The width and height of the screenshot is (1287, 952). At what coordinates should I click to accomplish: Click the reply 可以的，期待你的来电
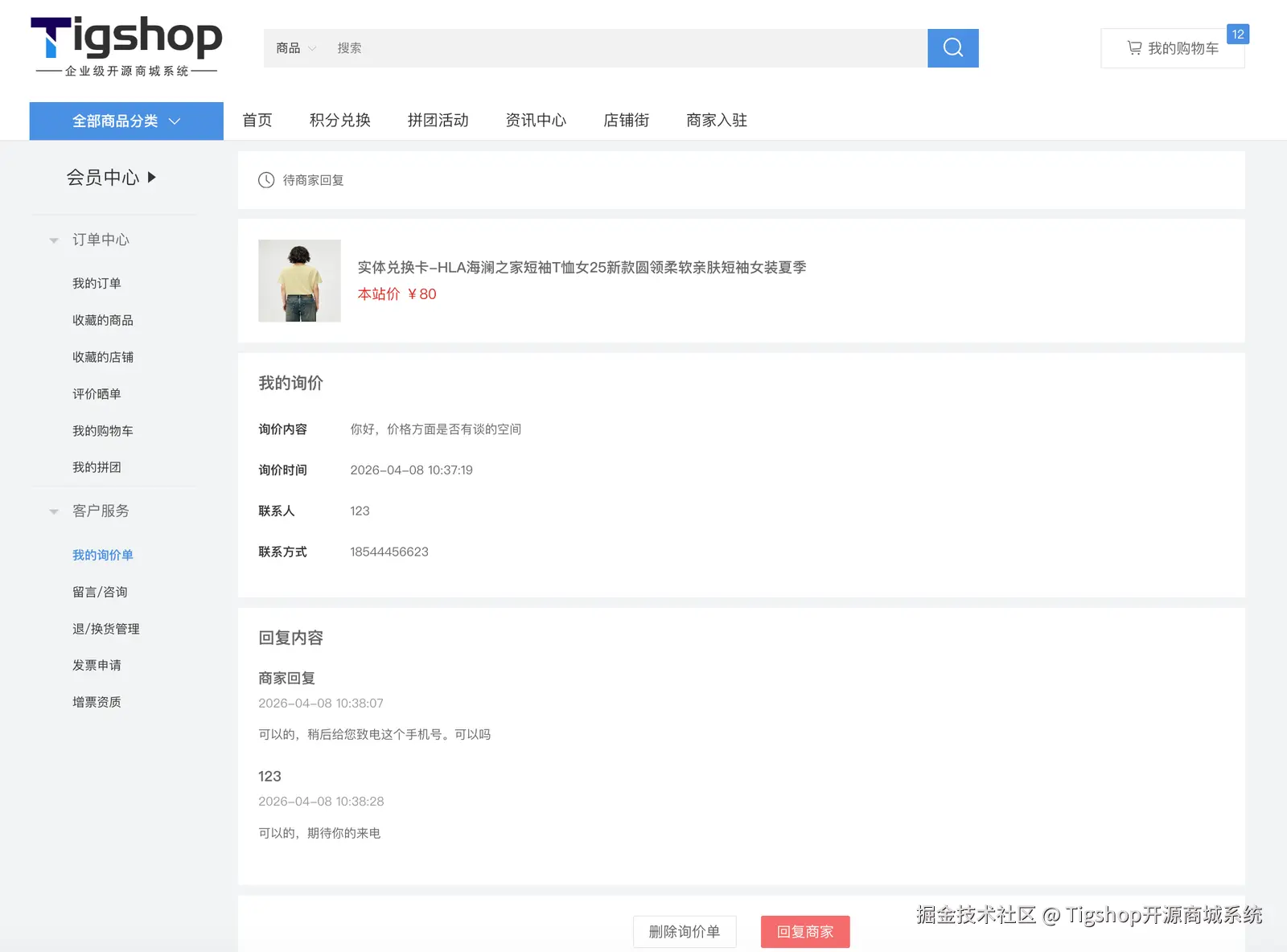pyautogui.click(x=319, y=833)
